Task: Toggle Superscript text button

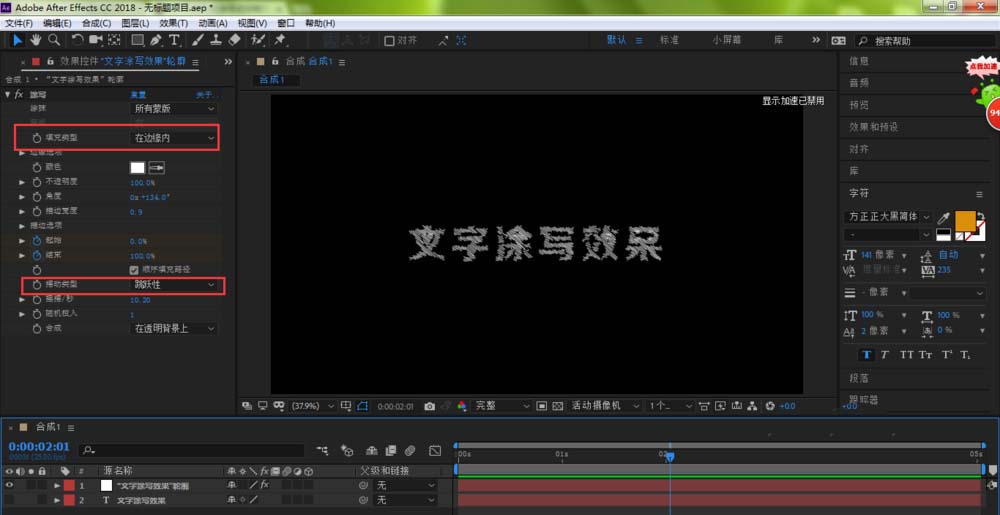Action: 947,355
